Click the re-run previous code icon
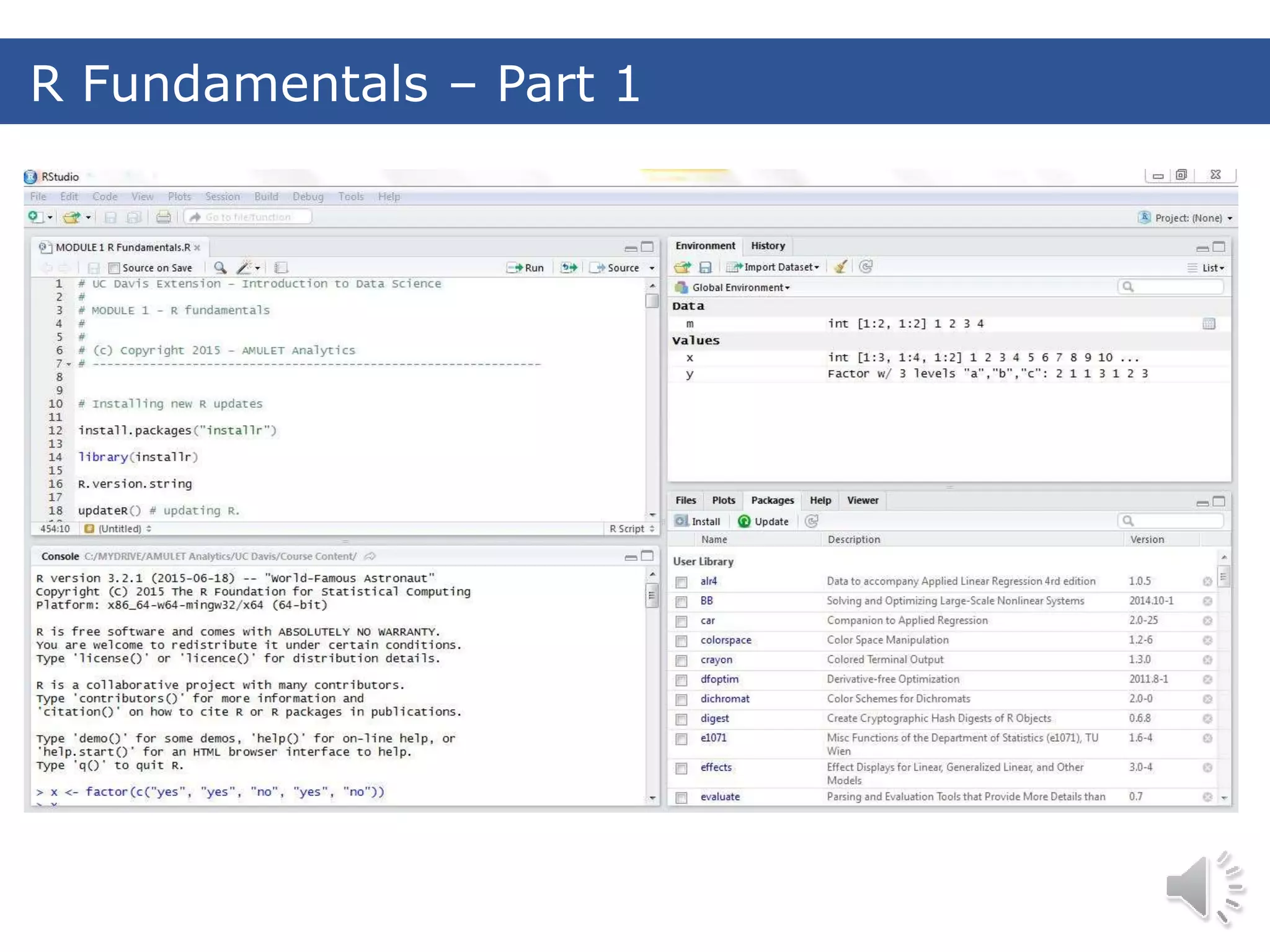1270x952 pixels. point(569,268)
